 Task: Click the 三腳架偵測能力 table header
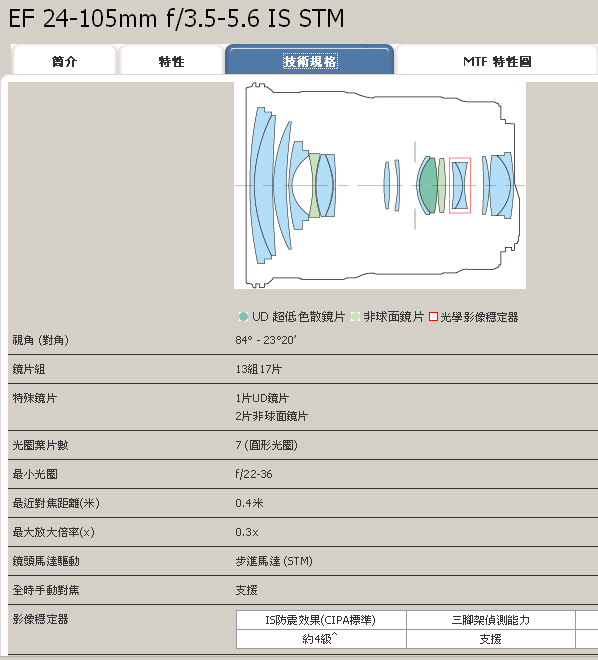[x=490, y=620]
